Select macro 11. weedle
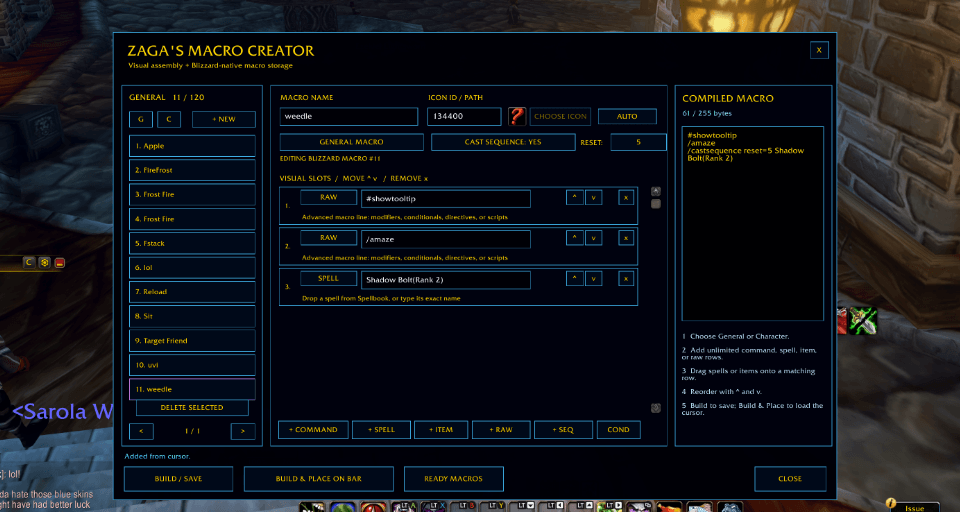 point(192,389)
